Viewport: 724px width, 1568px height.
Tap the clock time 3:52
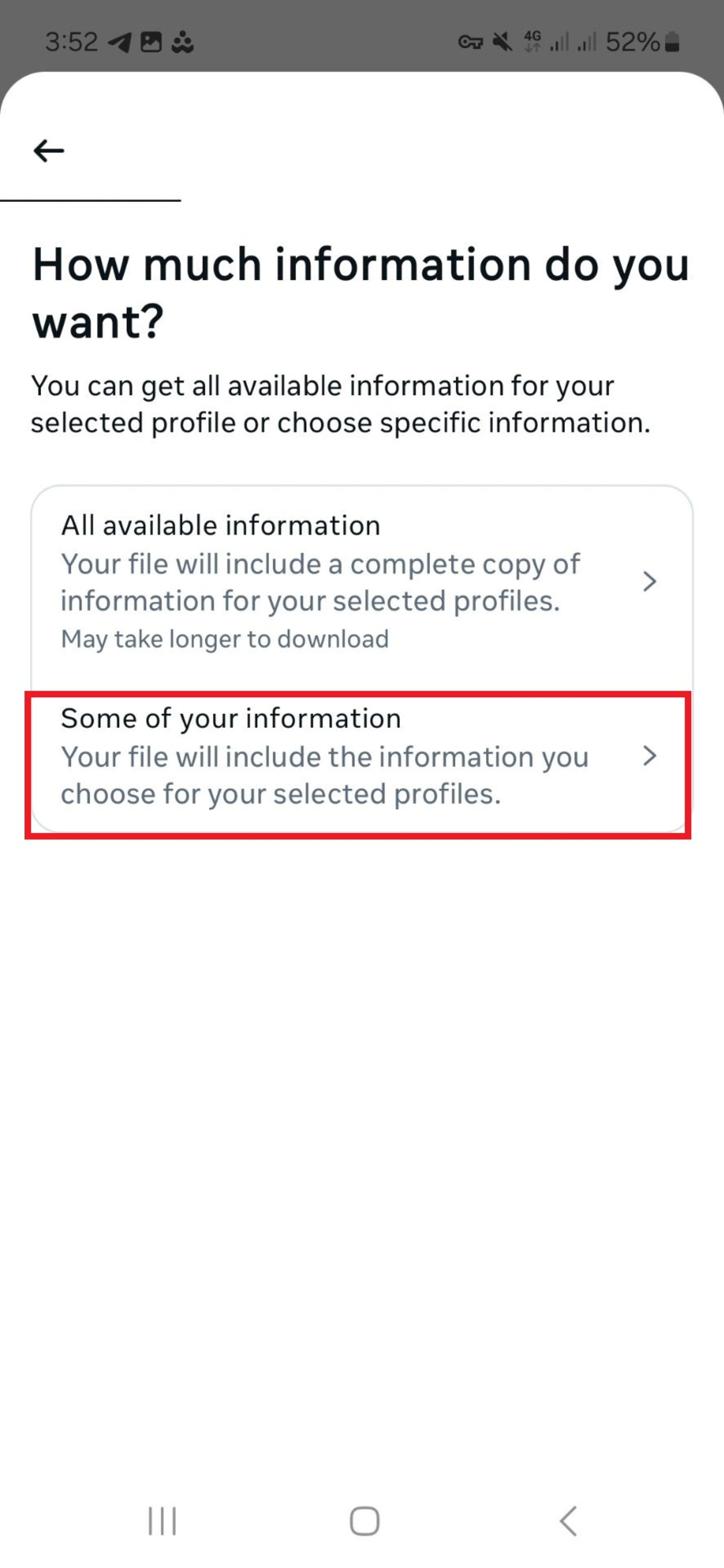(71, 42)
